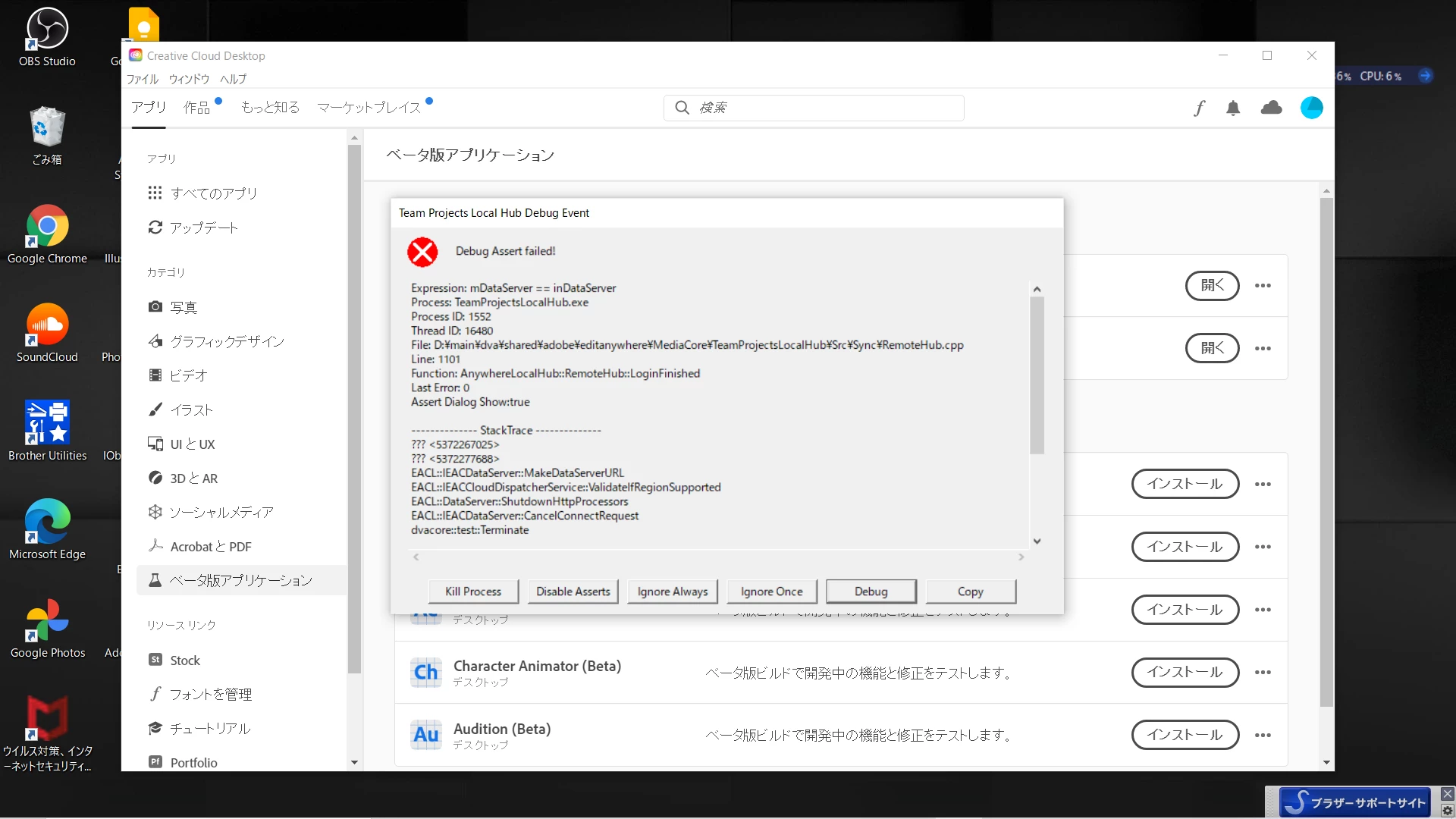Select the グラフィックデザイン category
The height and width of the screenshot is (819, 1456).
coord(217,341)
